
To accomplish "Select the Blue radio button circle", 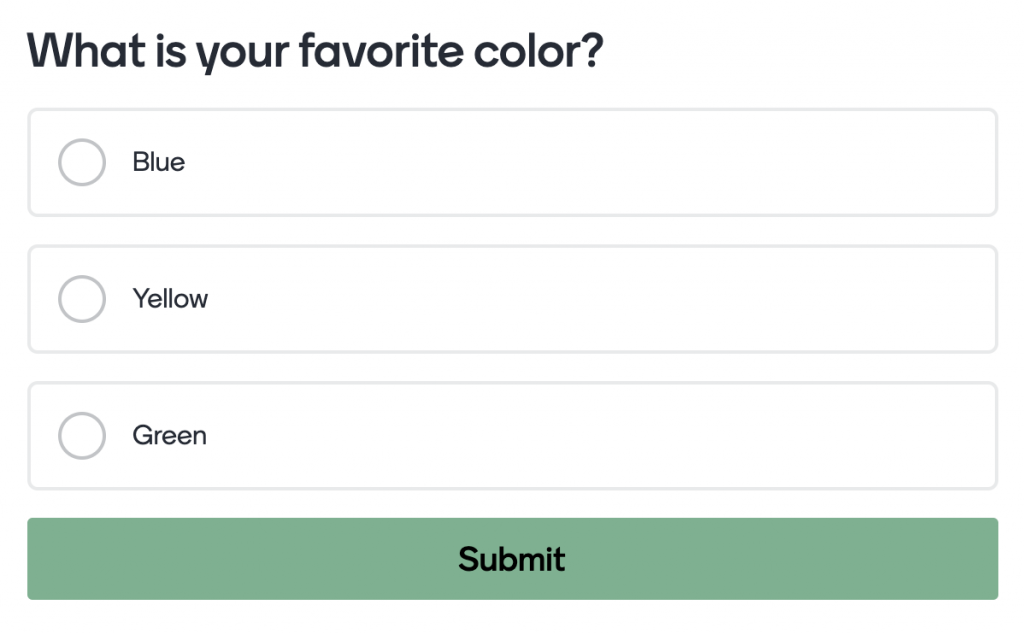I will [82, 162].
